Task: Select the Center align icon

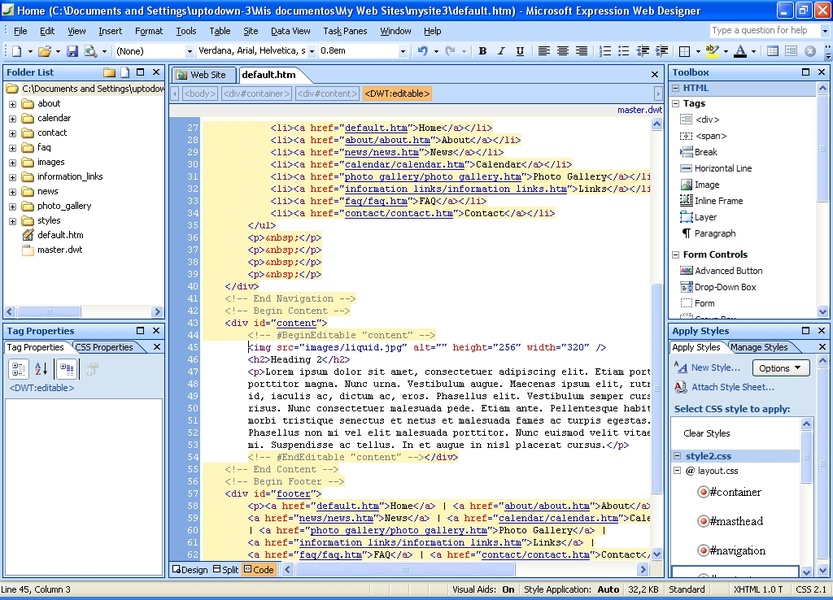Action: (563, 51)
